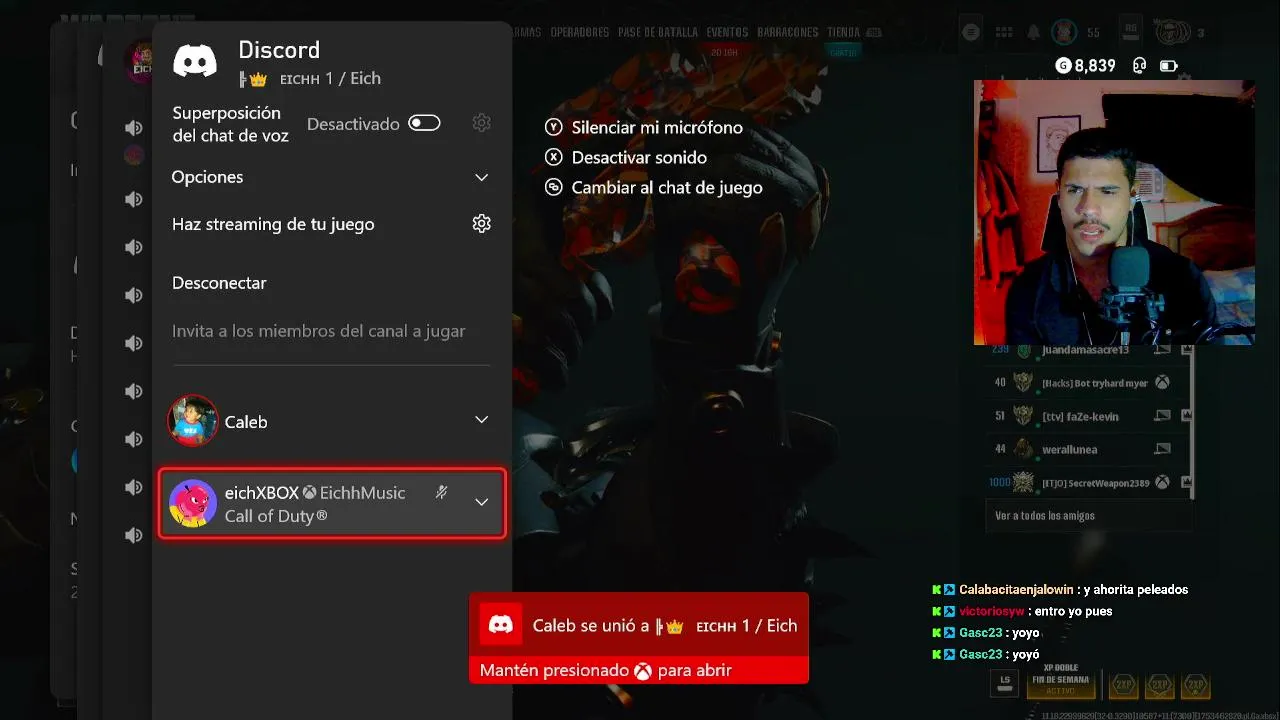Click the platform icon on faZe-kevin row
1280x720 pixels.
coord(1162,415)
